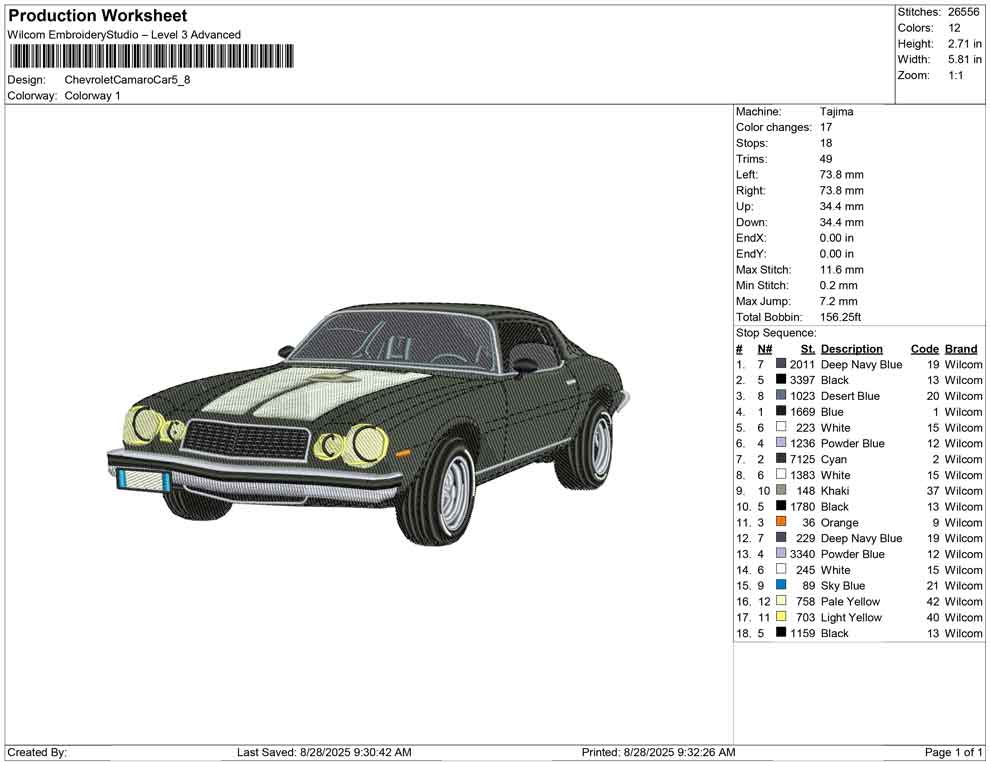Click the Total Bobbin value 156.25ft
990x762 pixels.
[840, 317]
